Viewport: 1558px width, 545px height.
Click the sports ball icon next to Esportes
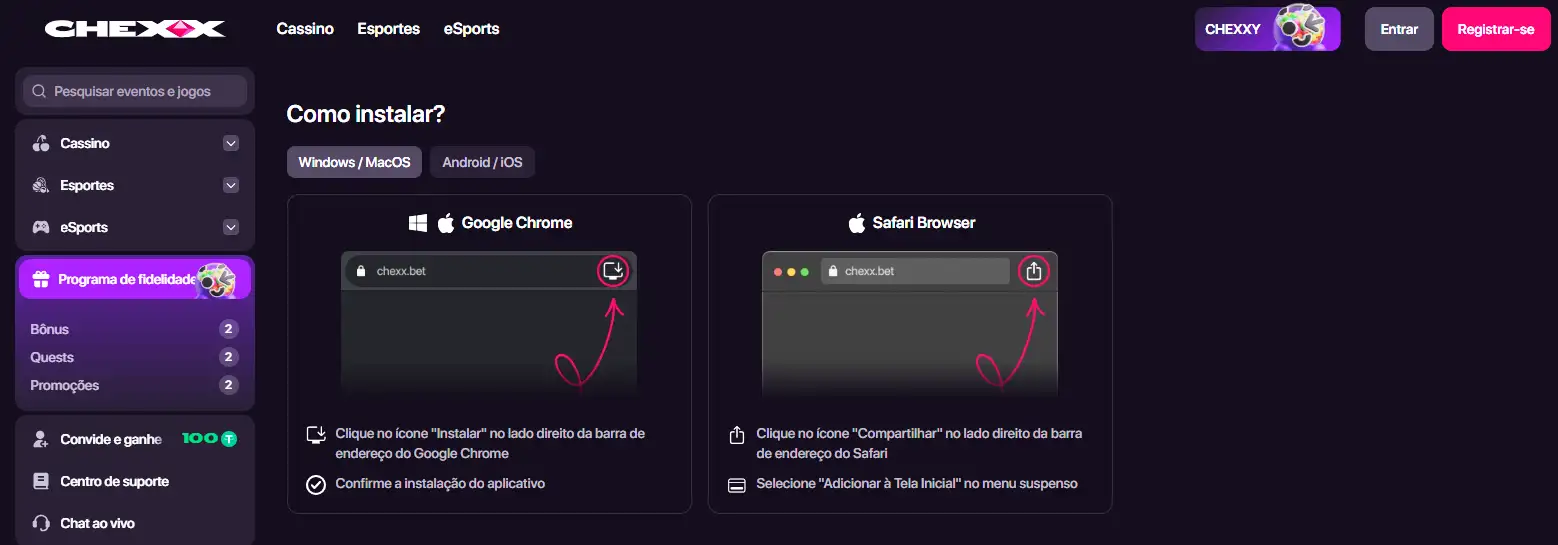[41, 185]
